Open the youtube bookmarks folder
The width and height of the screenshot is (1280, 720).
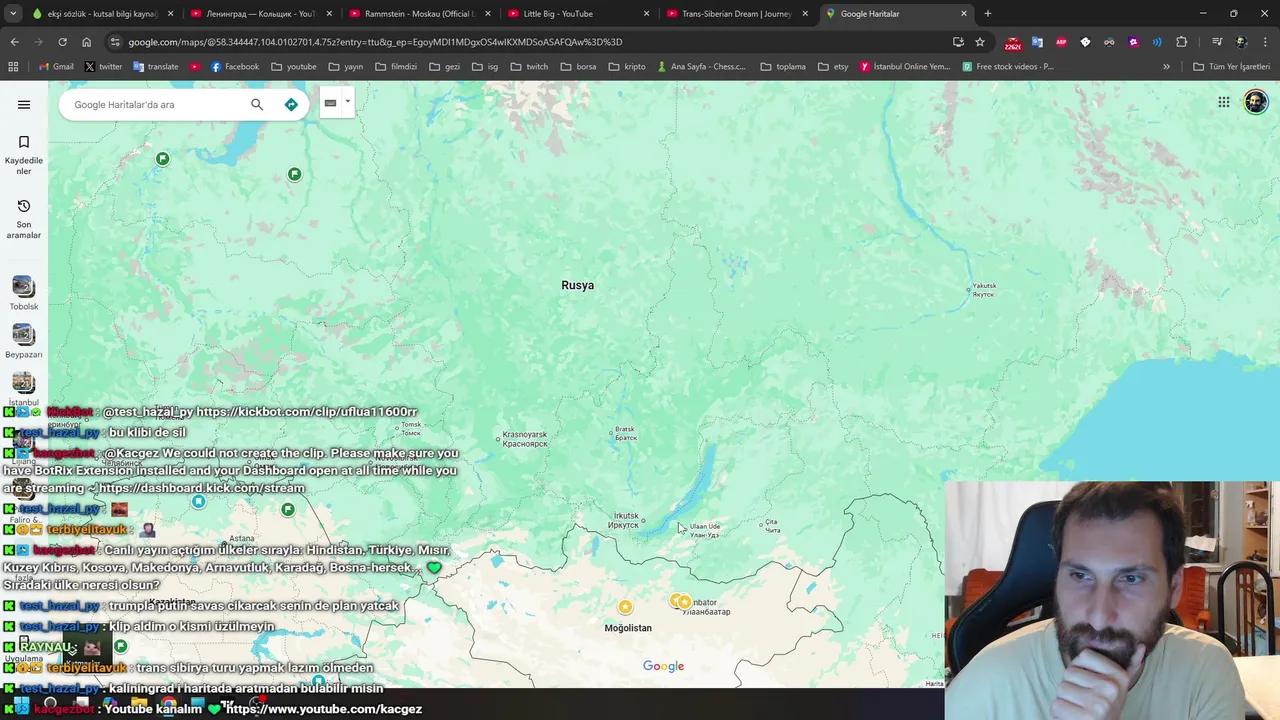(293, 67)
